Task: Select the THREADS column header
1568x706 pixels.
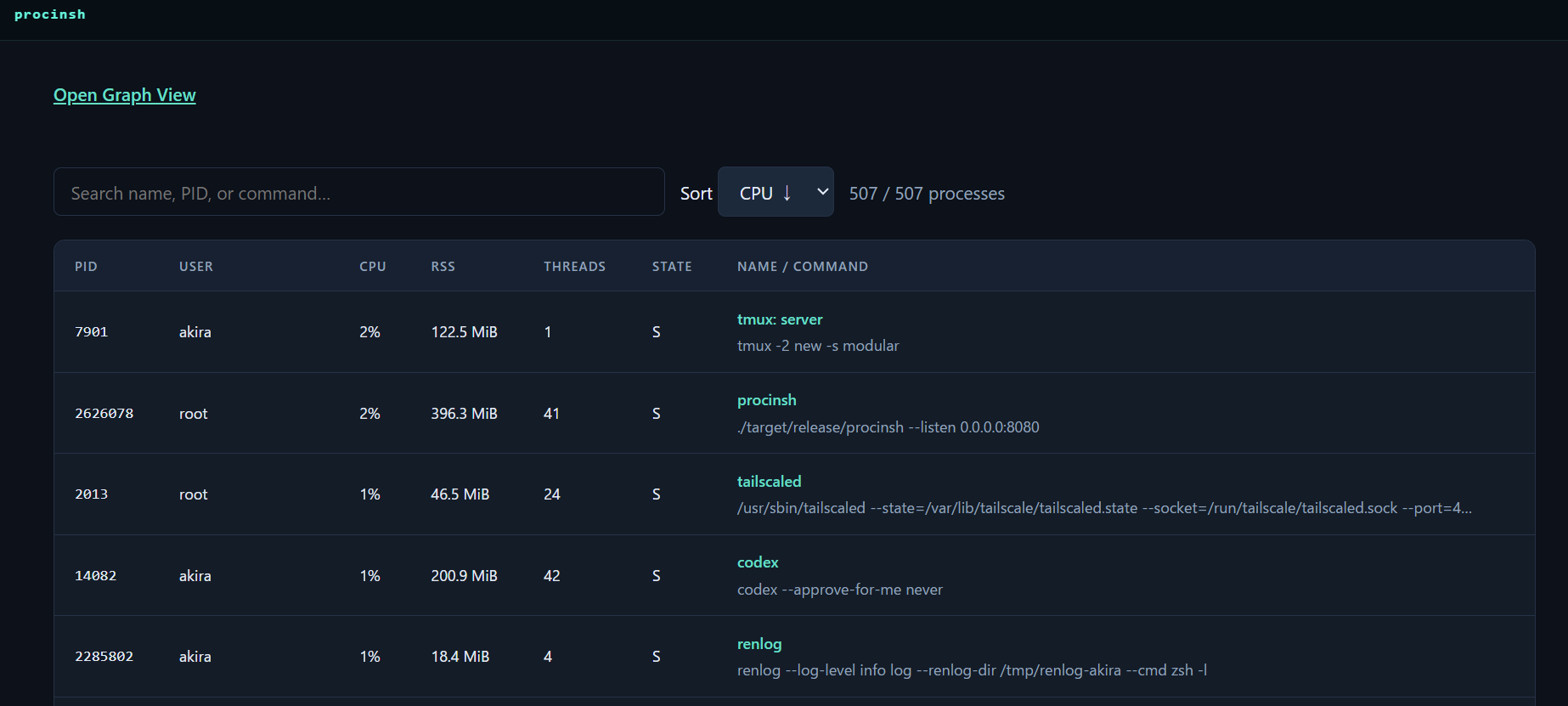Action: click(x=575, y=267)
